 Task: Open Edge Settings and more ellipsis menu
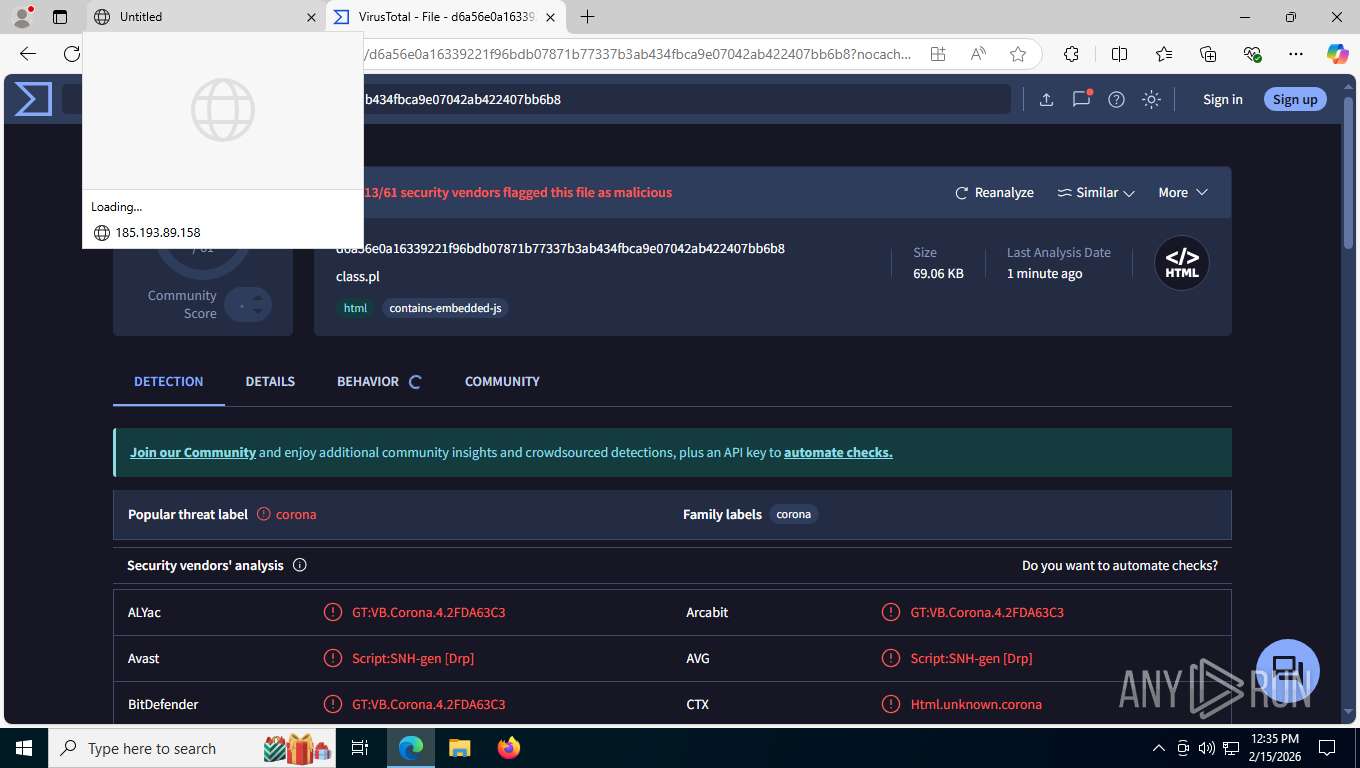tap(1296, 54)
